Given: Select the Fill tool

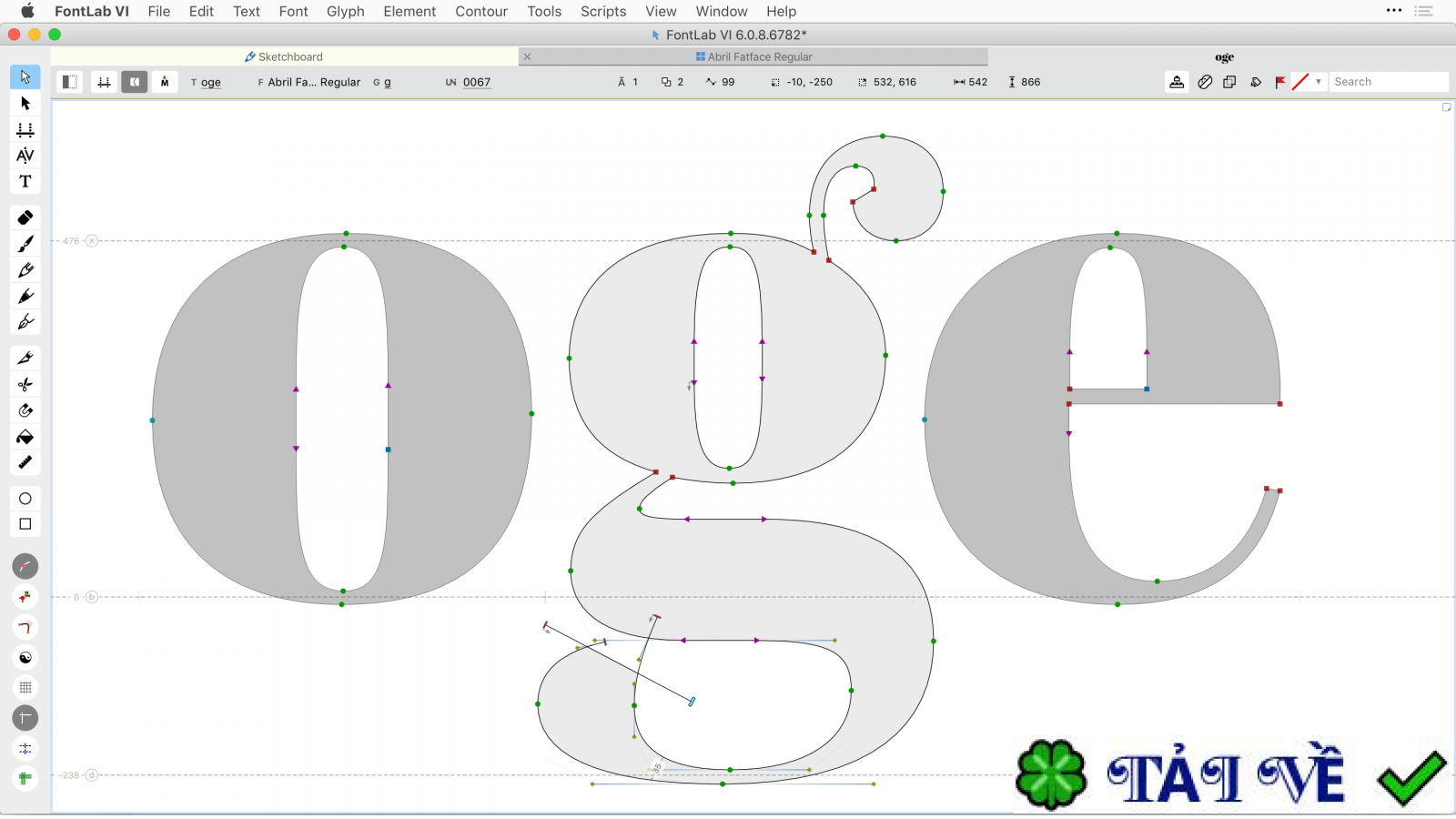Looking at the screenshot, I should tap(25, 437).
